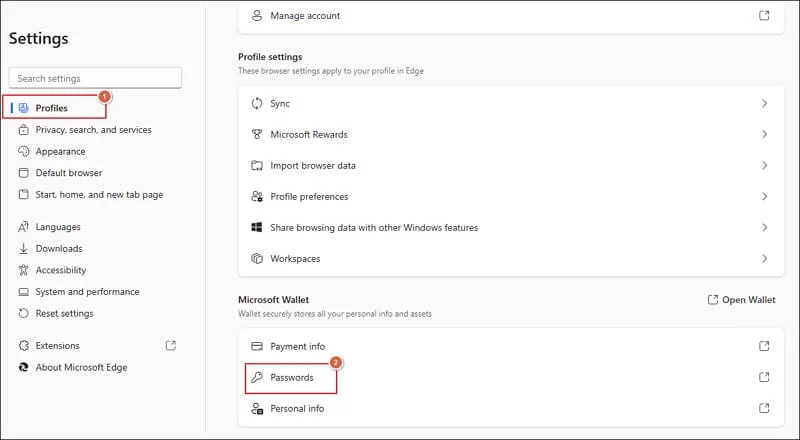Click the Privacy, search, and services lock icon
Image resolution: width=800 pixels, height=440 pixels.
click(x=23, y=130)
